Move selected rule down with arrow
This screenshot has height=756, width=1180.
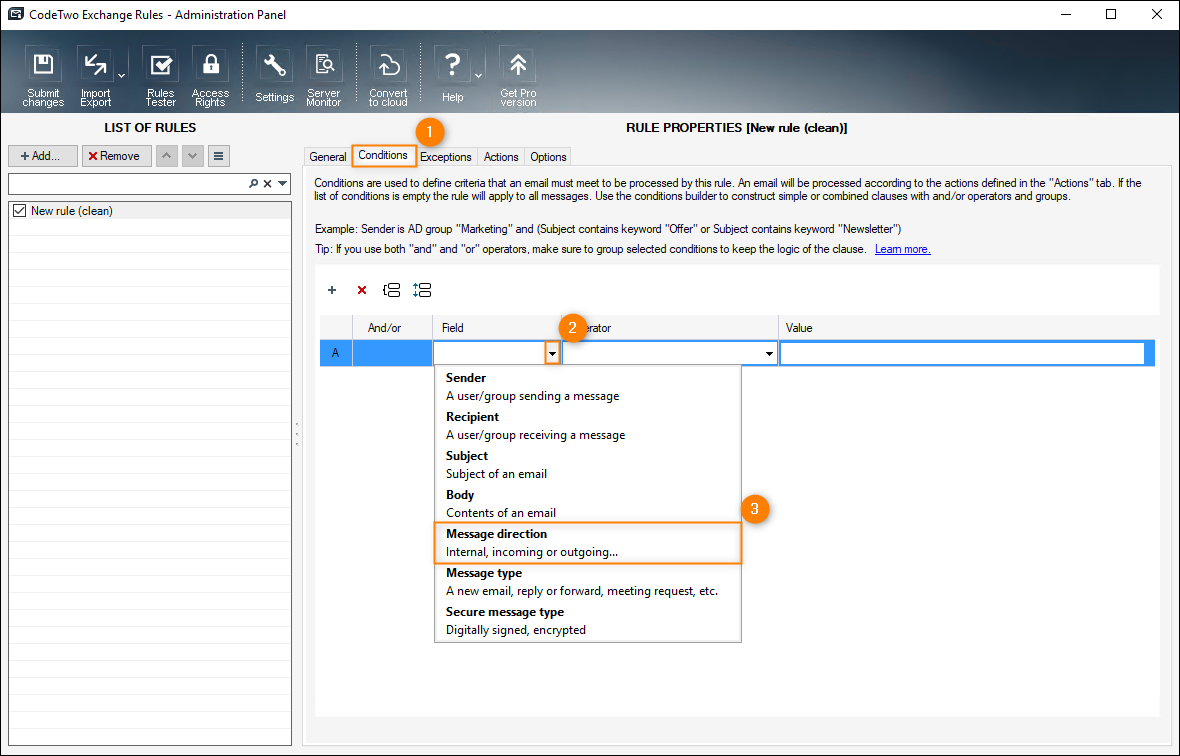point(193,156)
